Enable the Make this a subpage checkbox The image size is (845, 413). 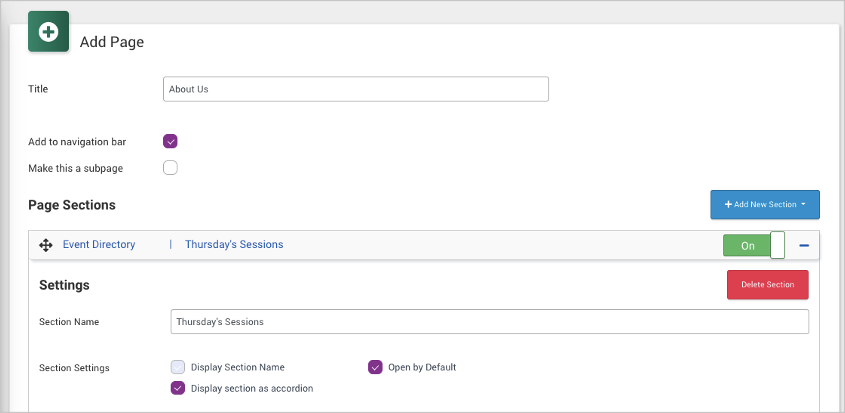[x=170, y=167]
